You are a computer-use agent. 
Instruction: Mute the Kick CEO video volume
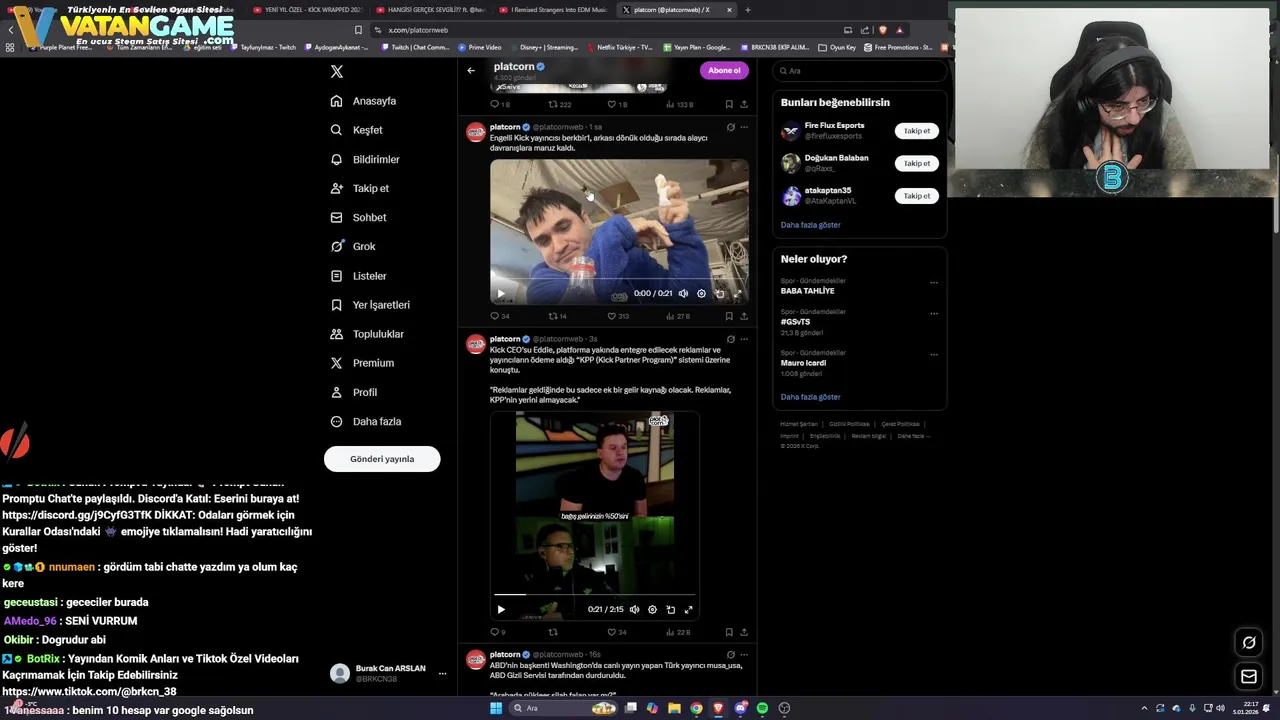pos(634,609)
